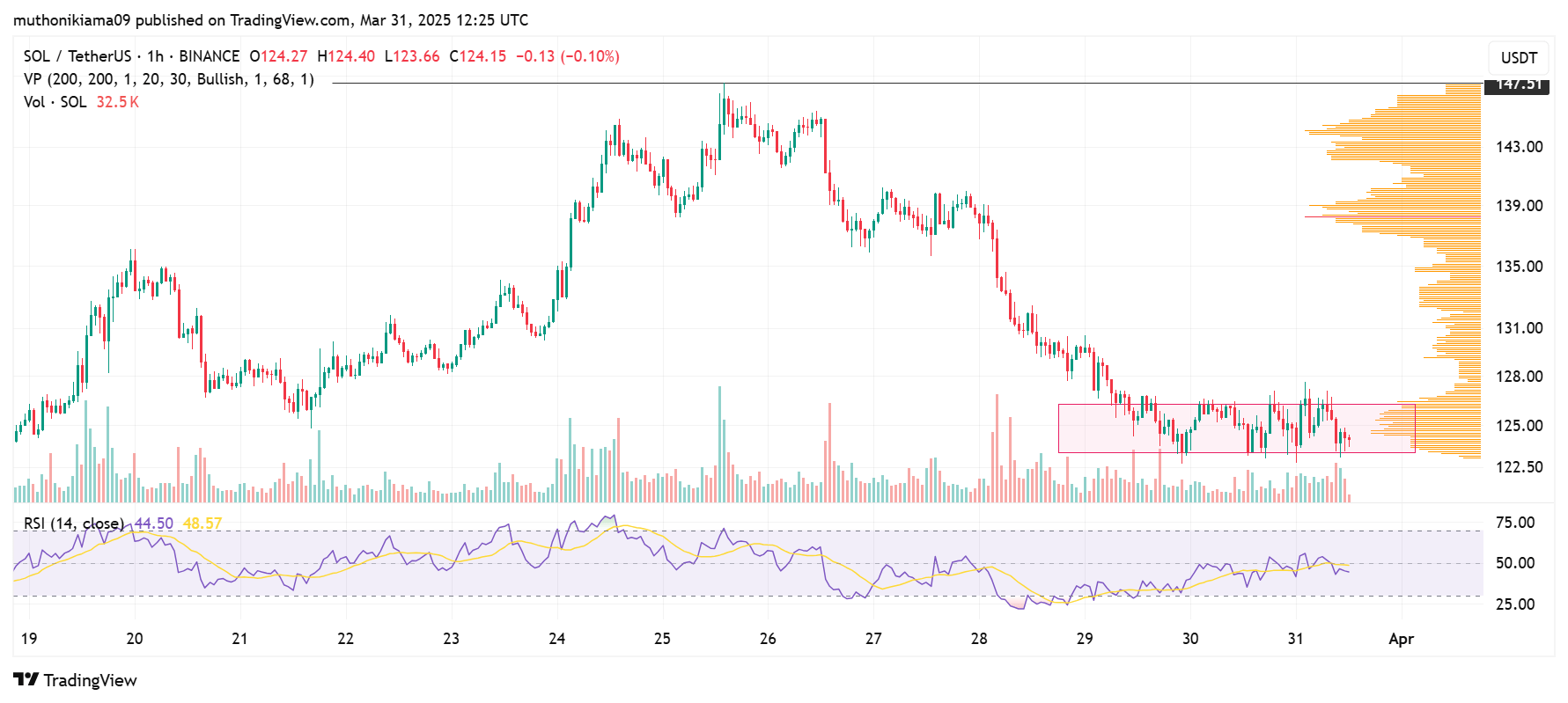Click the RSI value 44.50 in purple
Screen dimensions: 1568x703
(154, 524)
